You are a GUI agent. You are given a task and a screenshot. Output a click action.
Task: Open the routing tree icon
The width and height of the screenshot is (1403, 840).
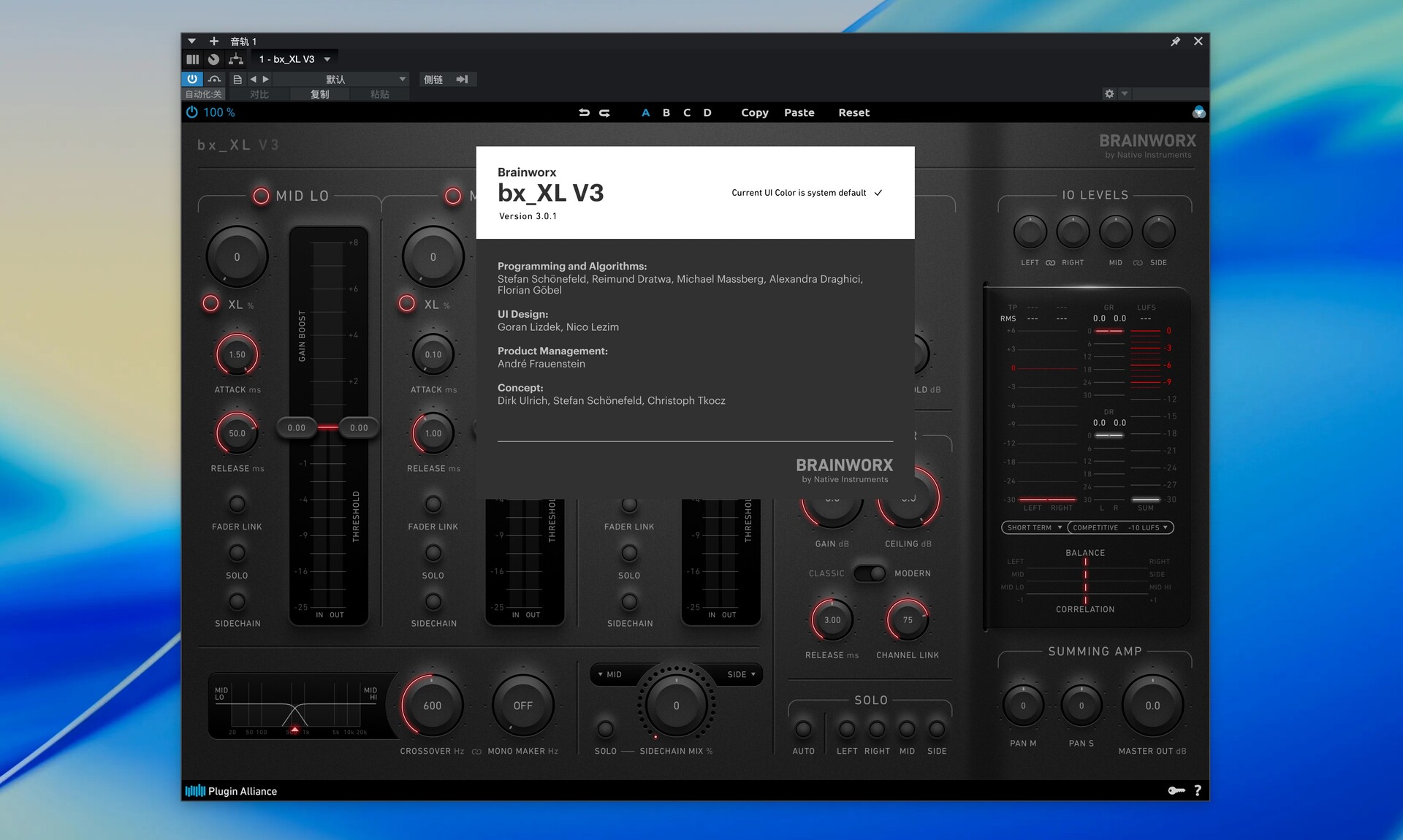(236, 59)
